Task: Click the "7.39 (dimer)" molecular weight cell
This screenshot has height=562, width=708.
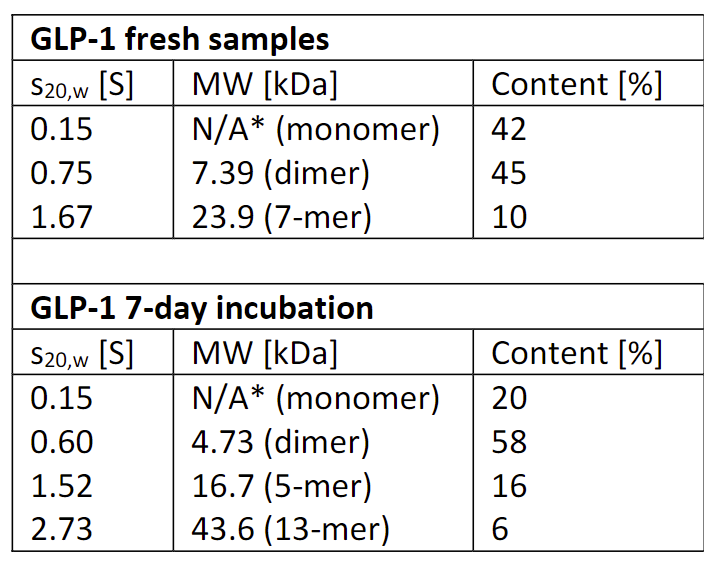Action: (281, 173)
